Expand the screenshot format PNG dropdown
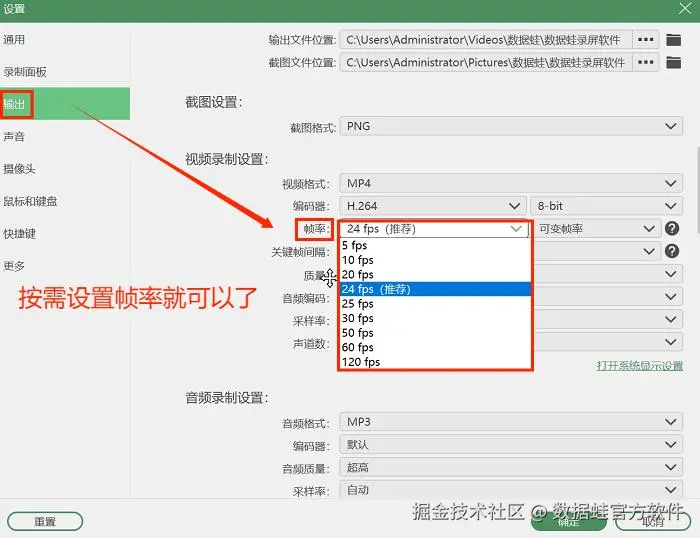The height and width of the screenshot is (538, 700). pyautogui.click(x=511, y=126)
